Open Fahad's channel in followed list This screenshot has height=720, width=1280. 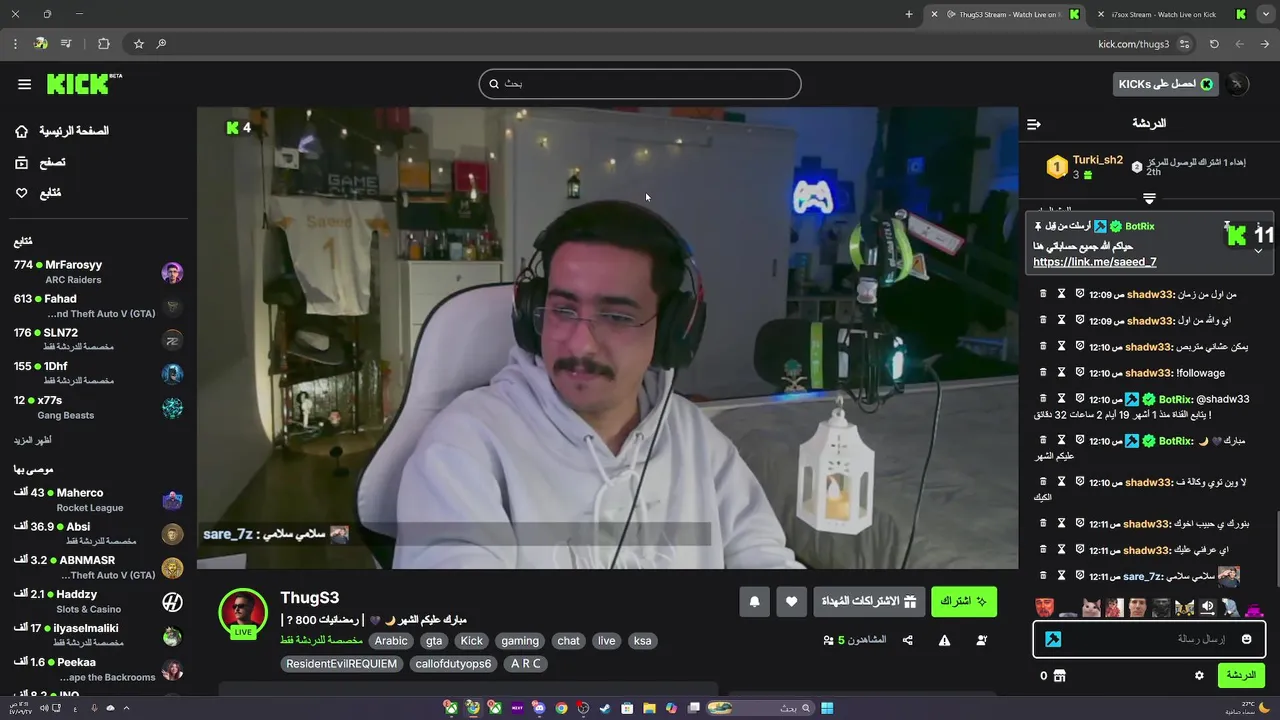point(97,306)
